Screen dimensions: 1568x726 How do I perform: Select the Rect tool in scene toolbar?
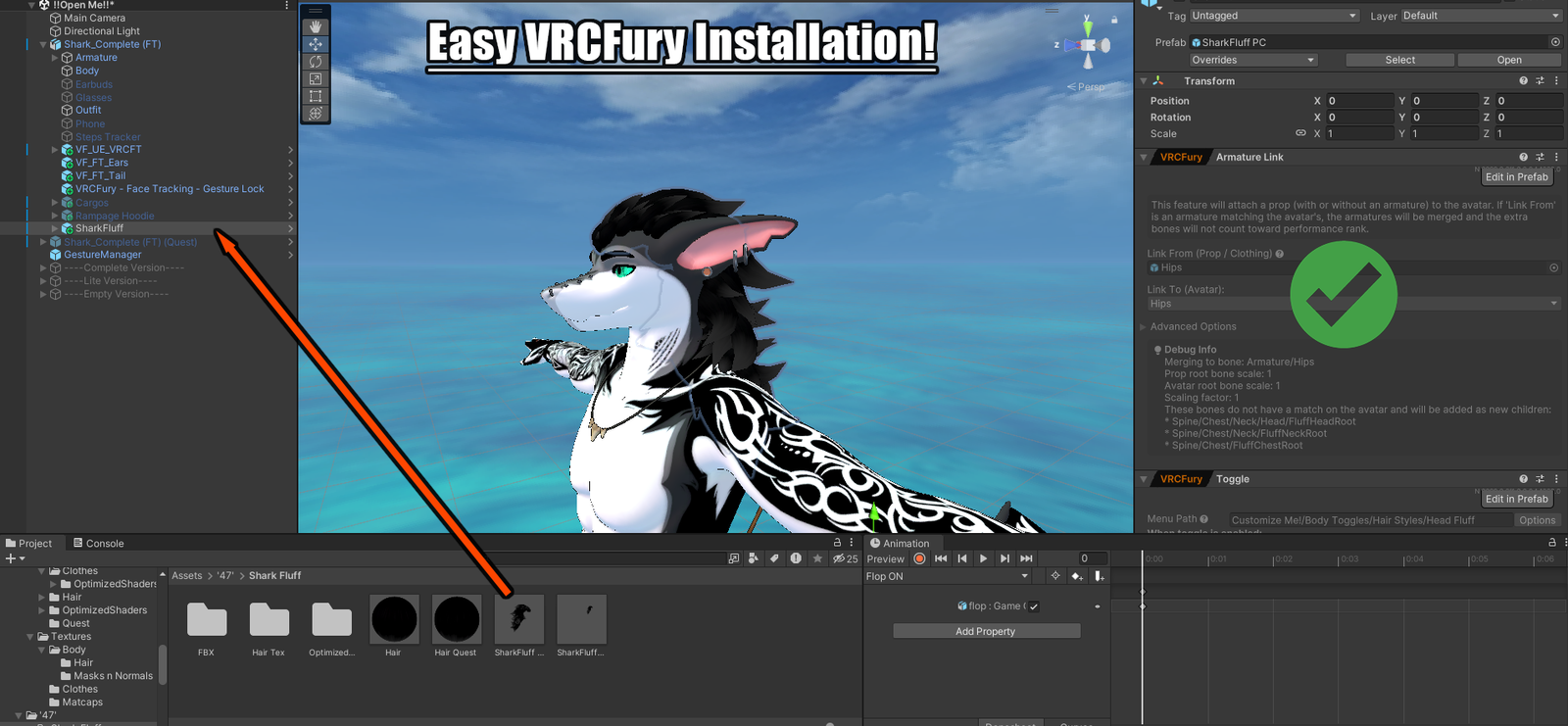click(x=315, y=97)
